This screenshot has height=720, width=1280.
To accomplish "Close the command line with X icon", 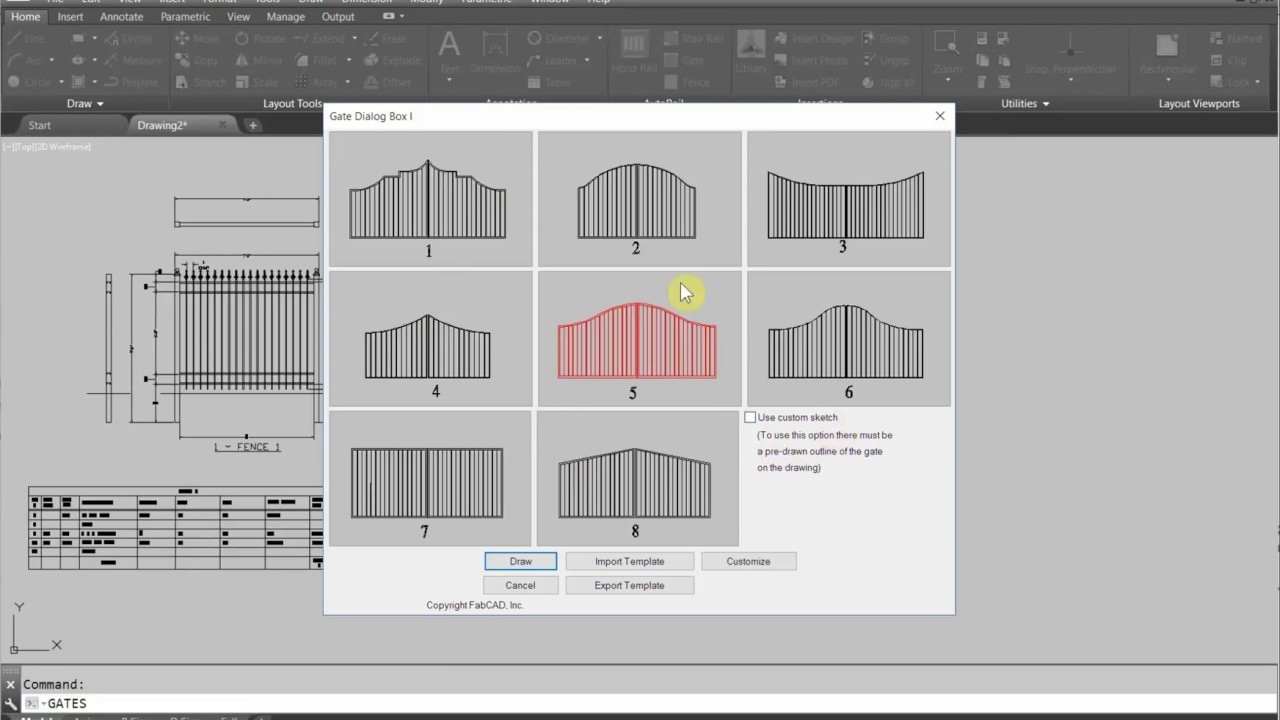I will pos(10,685).
